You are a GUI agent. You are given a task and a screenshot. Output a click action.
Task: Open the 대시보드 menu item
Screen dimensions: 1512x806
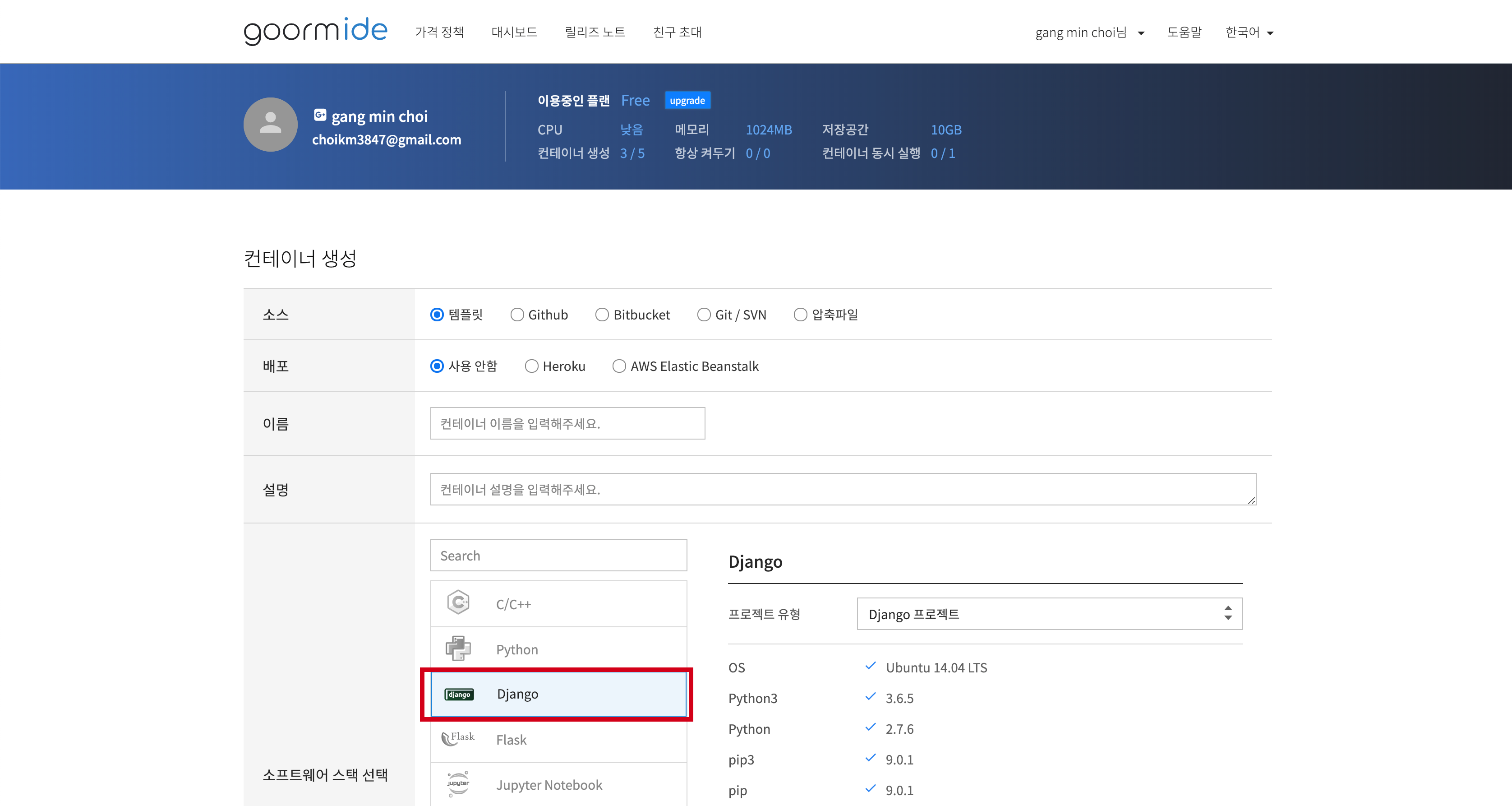514,32
